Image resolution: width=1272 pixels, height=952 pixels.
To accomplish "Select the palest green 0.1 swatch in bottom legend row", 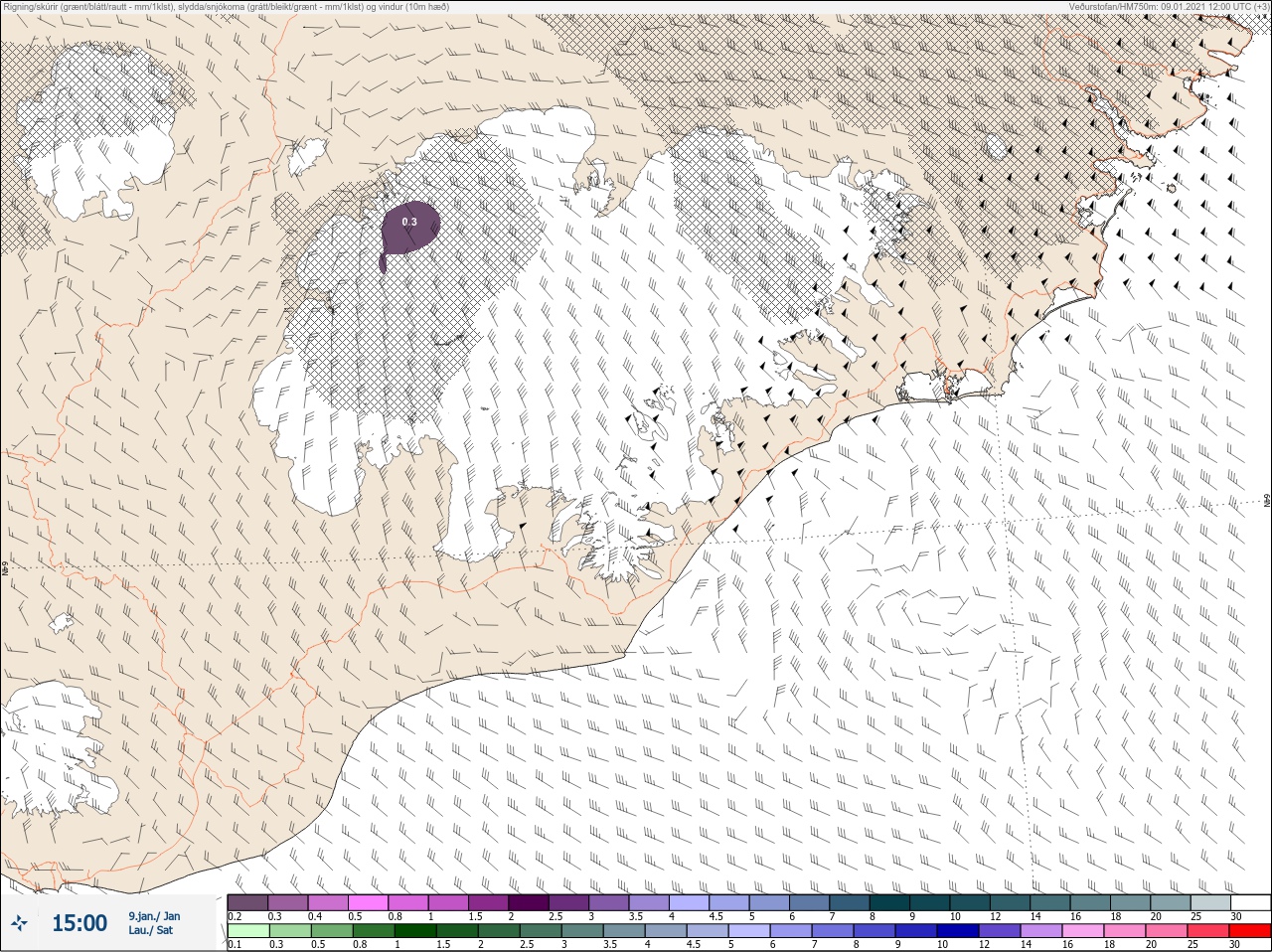I will click(x=247, y=931).
